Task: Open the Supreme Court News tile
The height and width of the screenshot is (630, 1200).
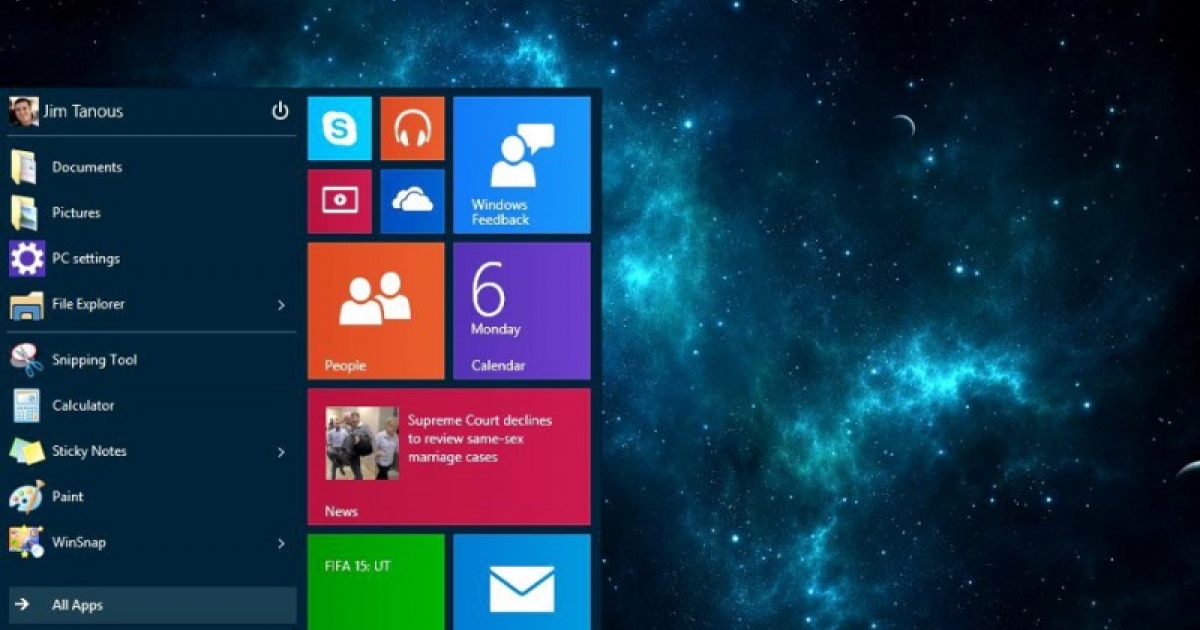Action: coord(448,456)
